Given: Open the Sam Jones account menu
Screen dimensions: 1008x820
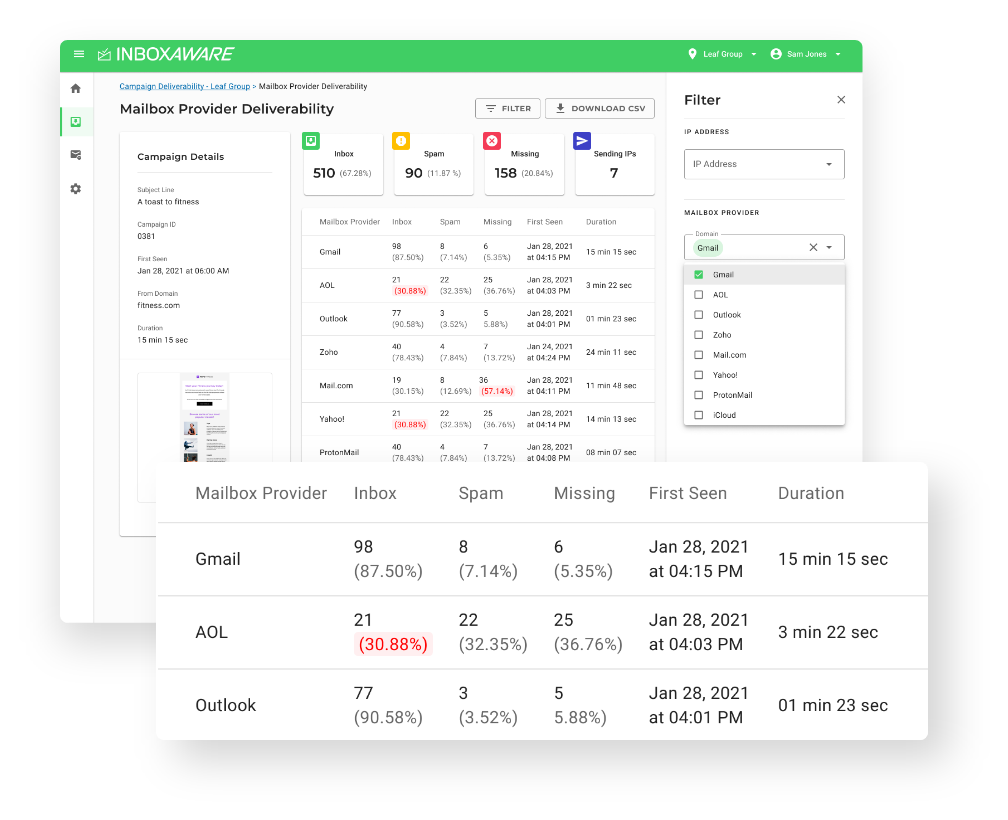Looking at the screenshot, I should coord(805,54).
